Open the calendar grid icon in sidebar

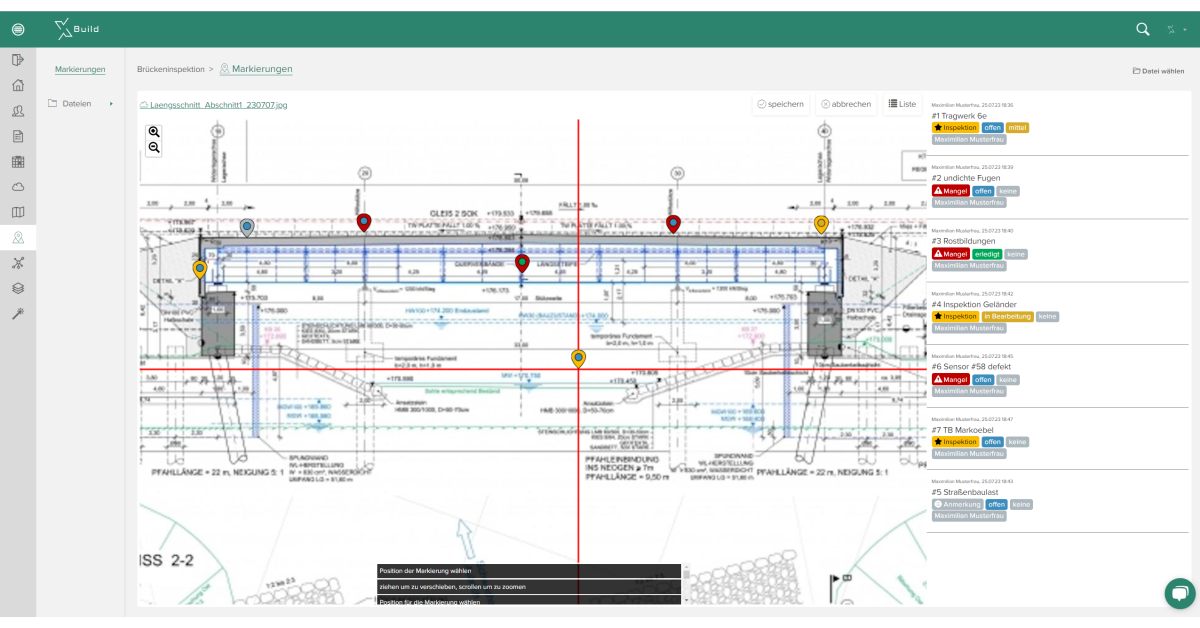tap(18, 161)
